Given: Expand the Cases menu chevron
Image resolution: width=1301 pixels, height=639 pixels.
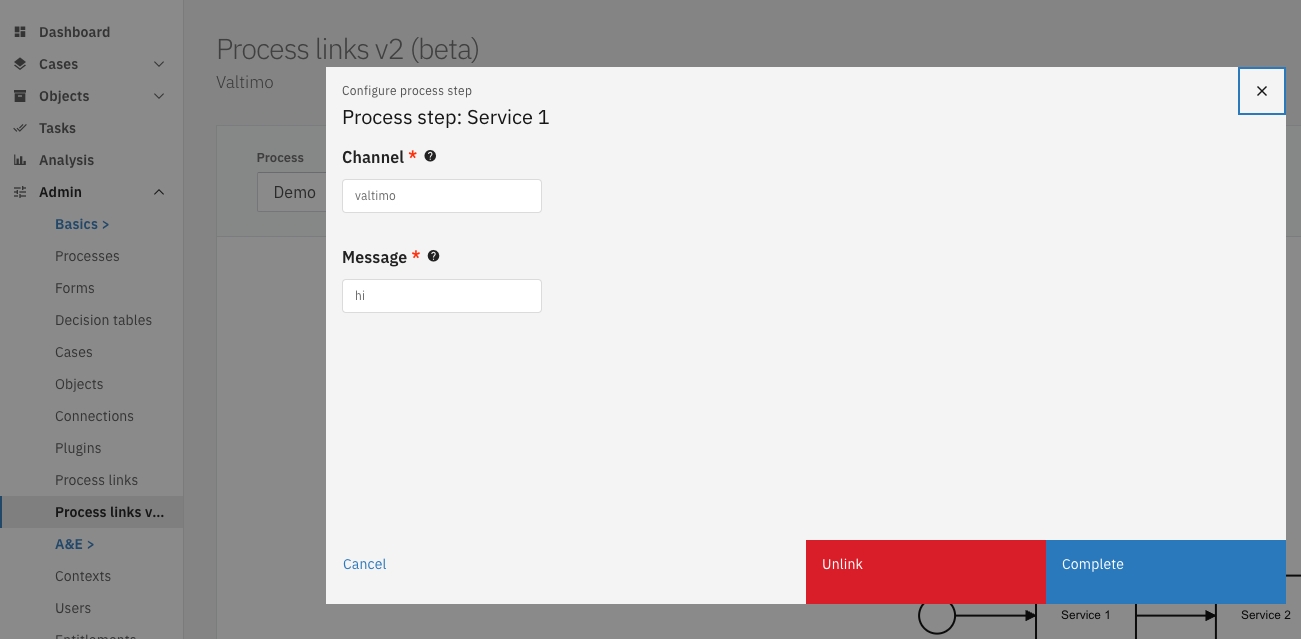Looking at the screenshot, I should tap(159, 64).
